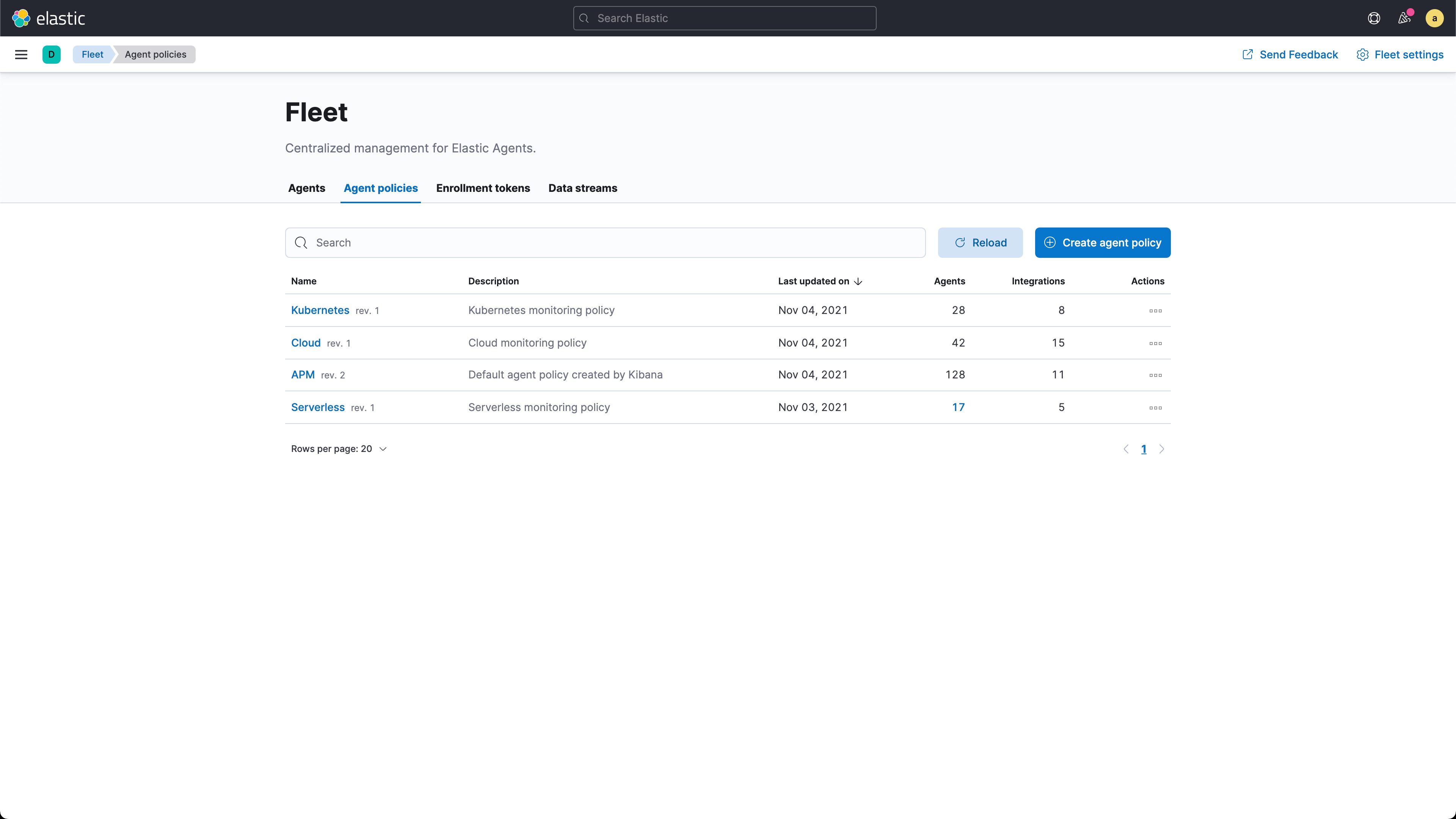The image size is (1456, 819).
Task: Click Serverless agents count 17
Action: coord(958,408)
